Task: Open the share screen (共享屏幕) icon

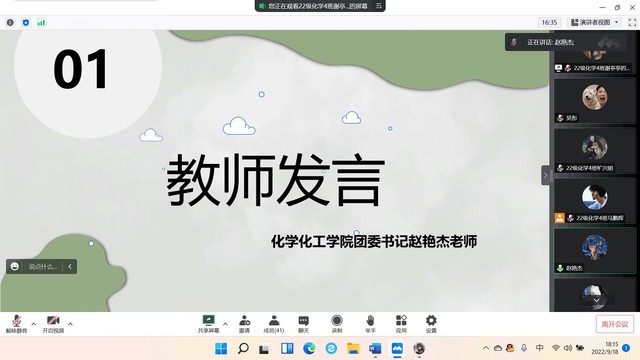Action: click(x=208, y=324)
